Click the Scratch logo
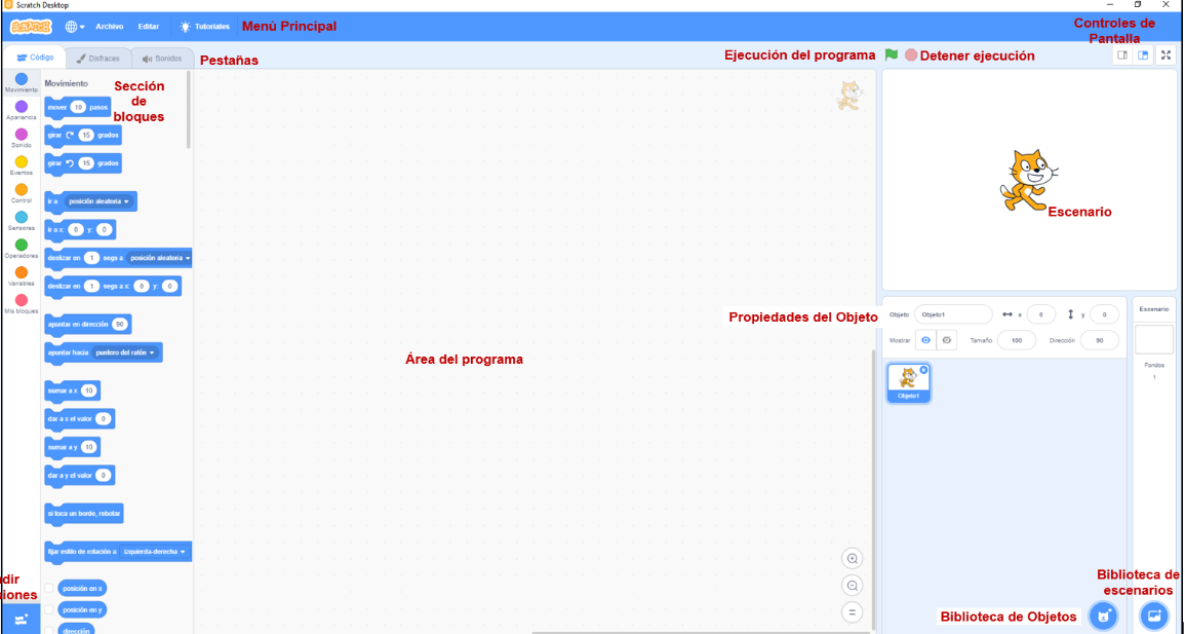The height and width of the screenshot is (634, 1185). (31, 26)
